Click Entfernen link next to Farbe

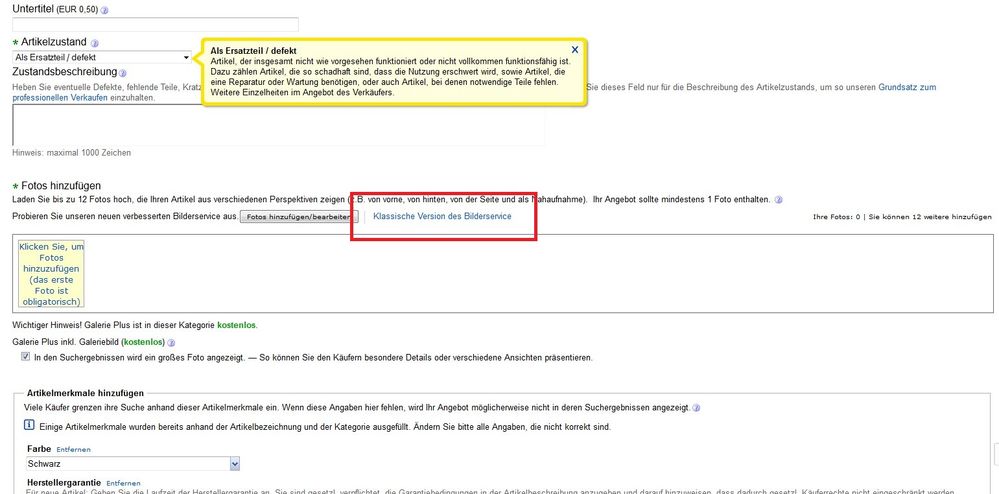[x=74, y=450]
